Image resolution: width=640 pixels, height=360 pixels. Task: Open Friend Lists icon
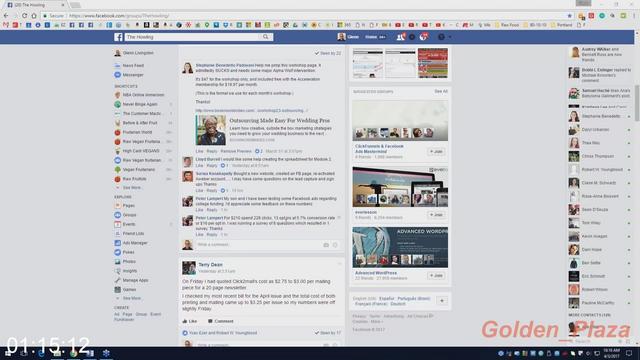[x=118, y=233]
